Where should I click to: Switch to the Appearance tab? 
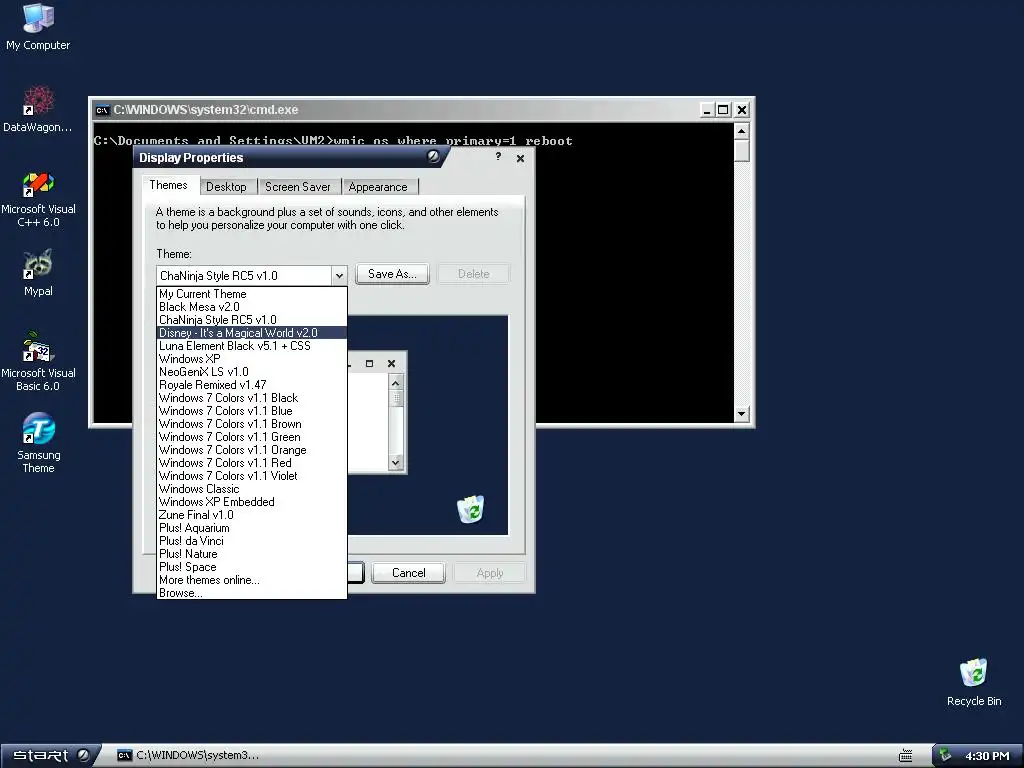coord(378,187)
